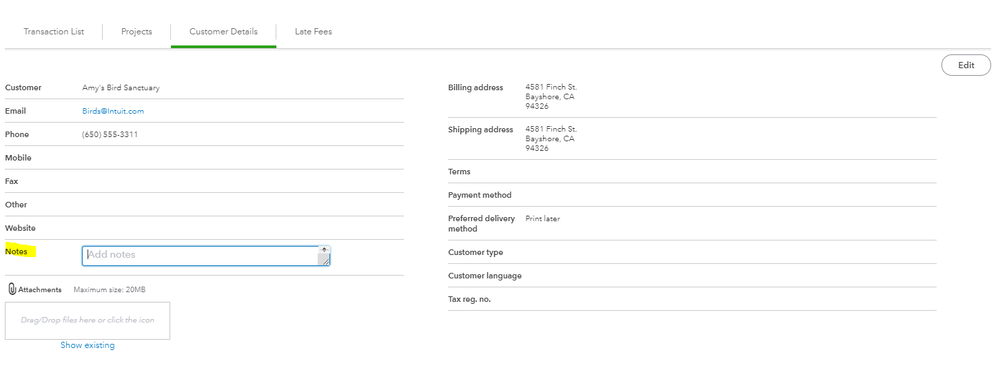Click the Fax label
Image resolution: width=998 pixels, height=370 pixels.
[x=11, y=181]
